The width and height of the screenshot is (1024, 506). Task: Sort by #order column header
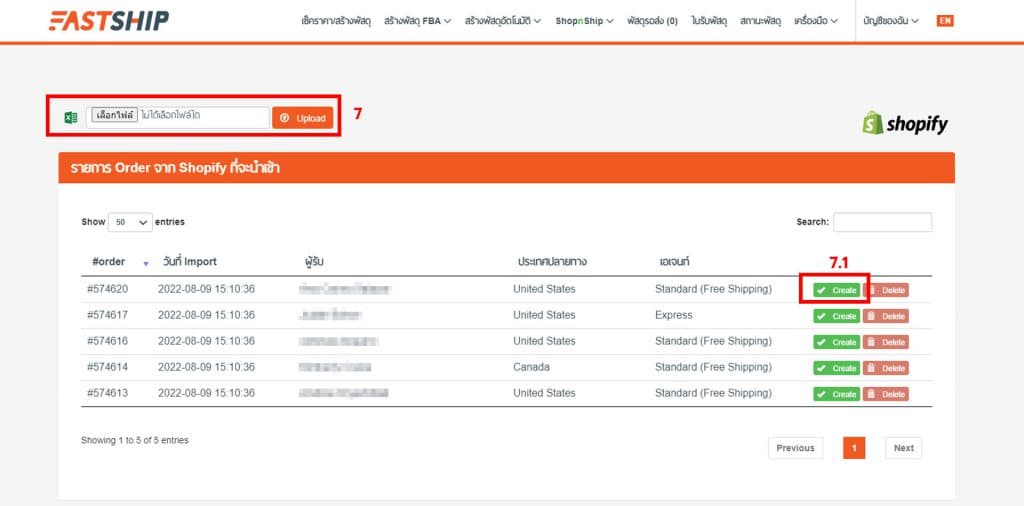(108, 262)
